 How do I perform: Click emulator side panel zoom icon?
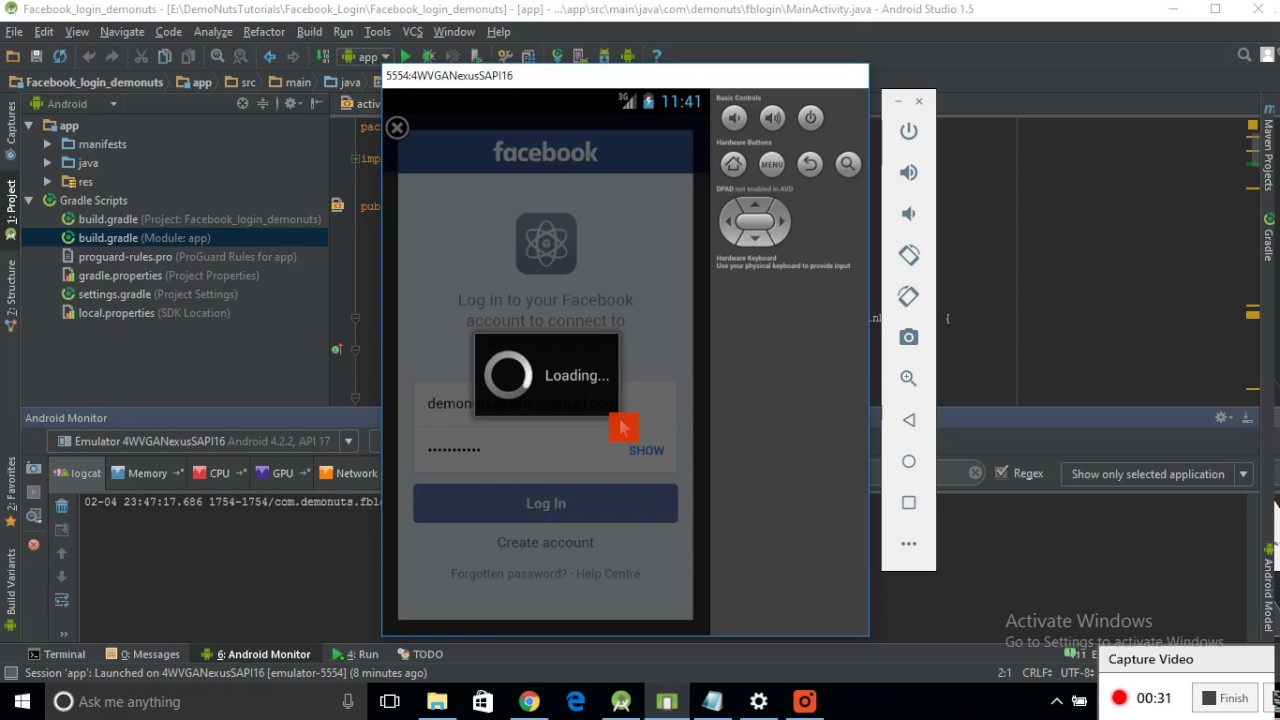point(908,378)
